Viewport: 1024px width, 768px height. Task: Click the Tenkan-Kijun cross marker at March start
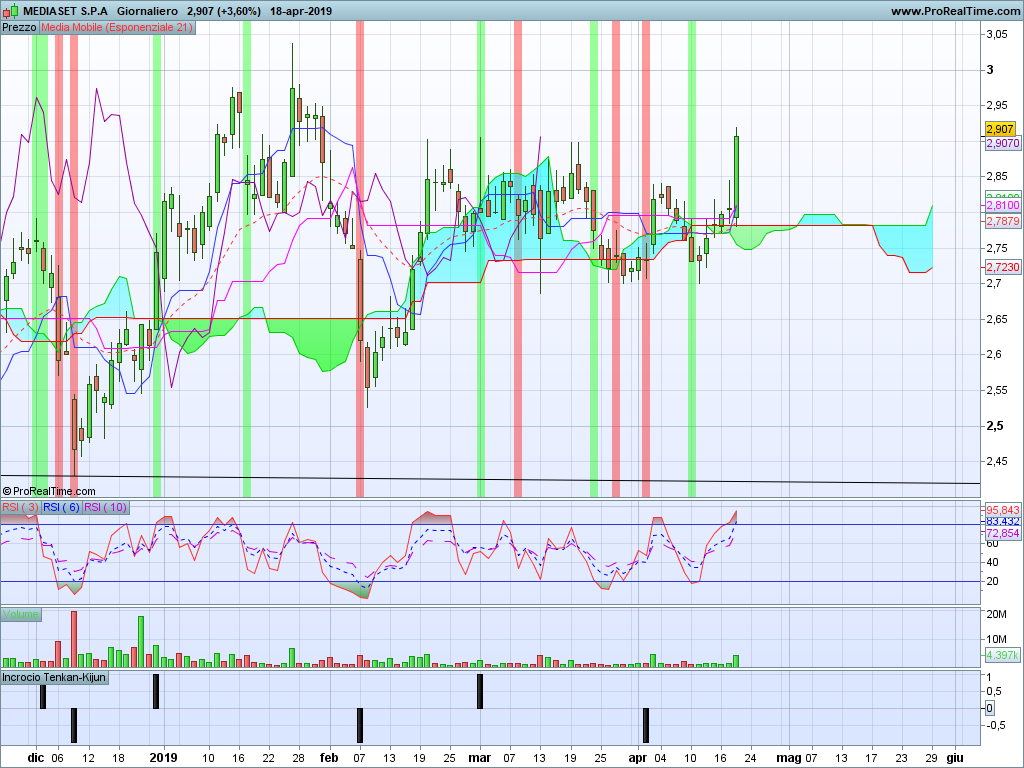480,692
